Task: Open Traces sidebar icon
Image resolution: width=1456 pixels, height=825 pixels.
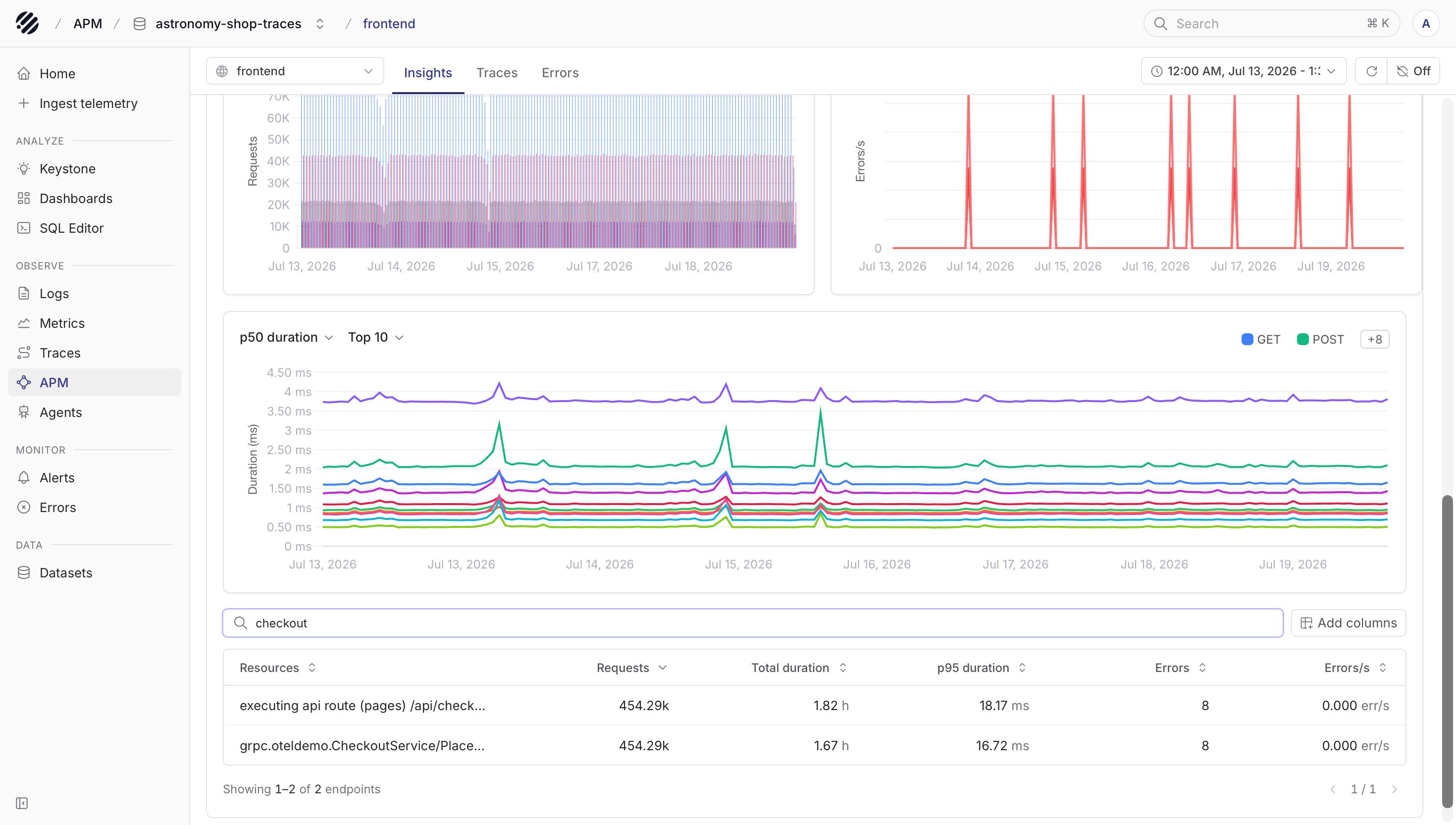Action: [23, 353]
